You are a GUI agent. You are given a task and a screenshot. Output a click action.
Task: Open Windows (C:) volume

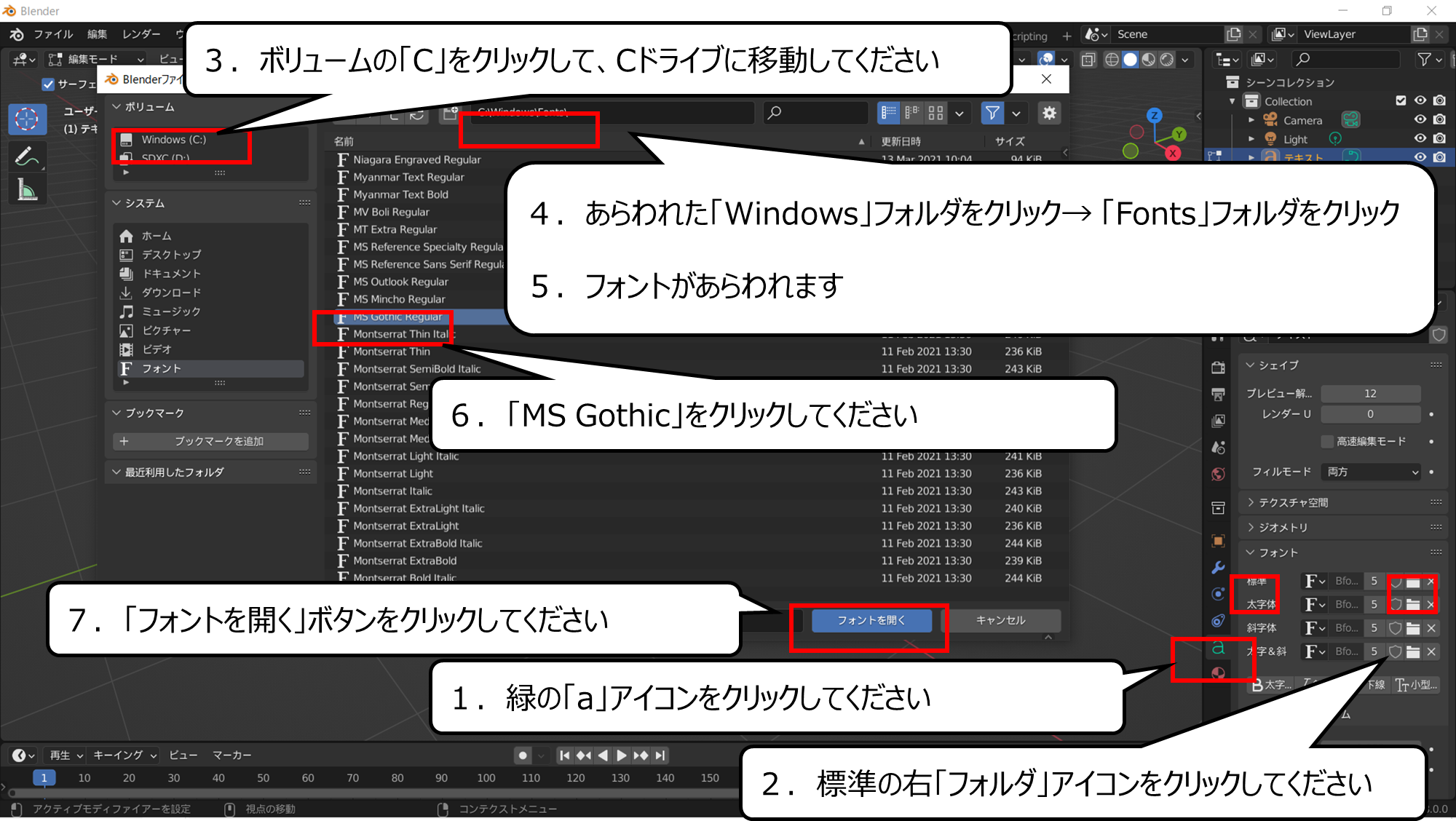pyautogui.click(x=173, y=139)
